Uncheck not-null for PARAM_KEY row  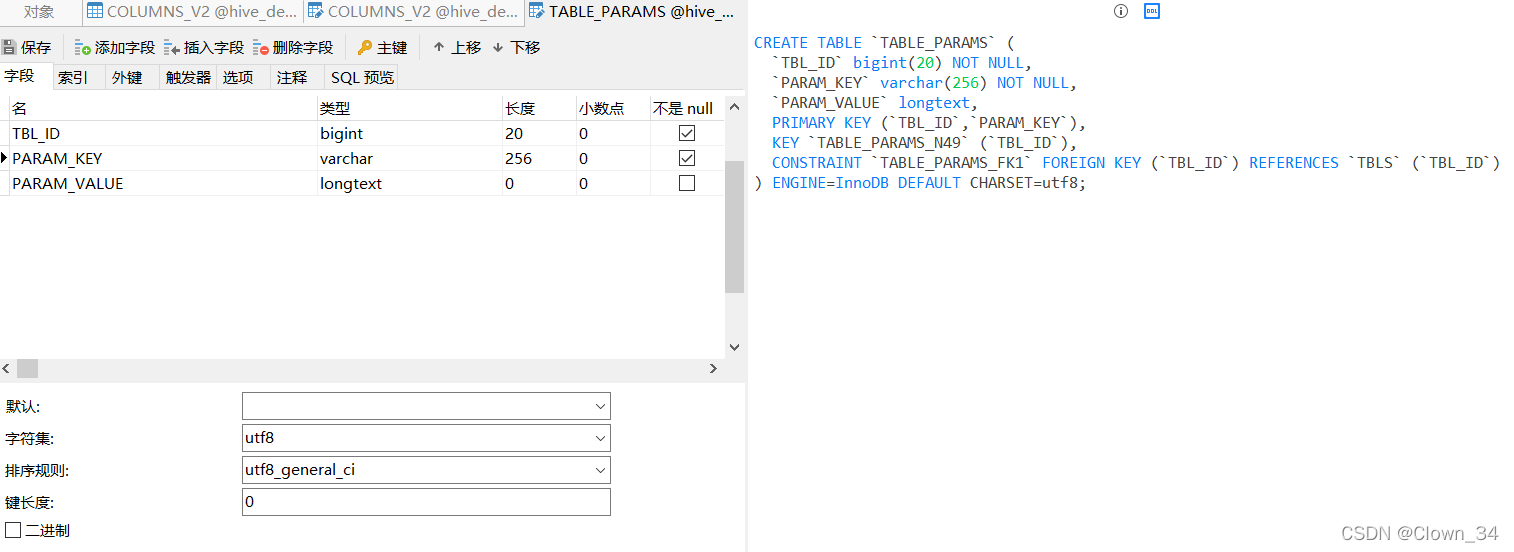(x=687, y=158)
